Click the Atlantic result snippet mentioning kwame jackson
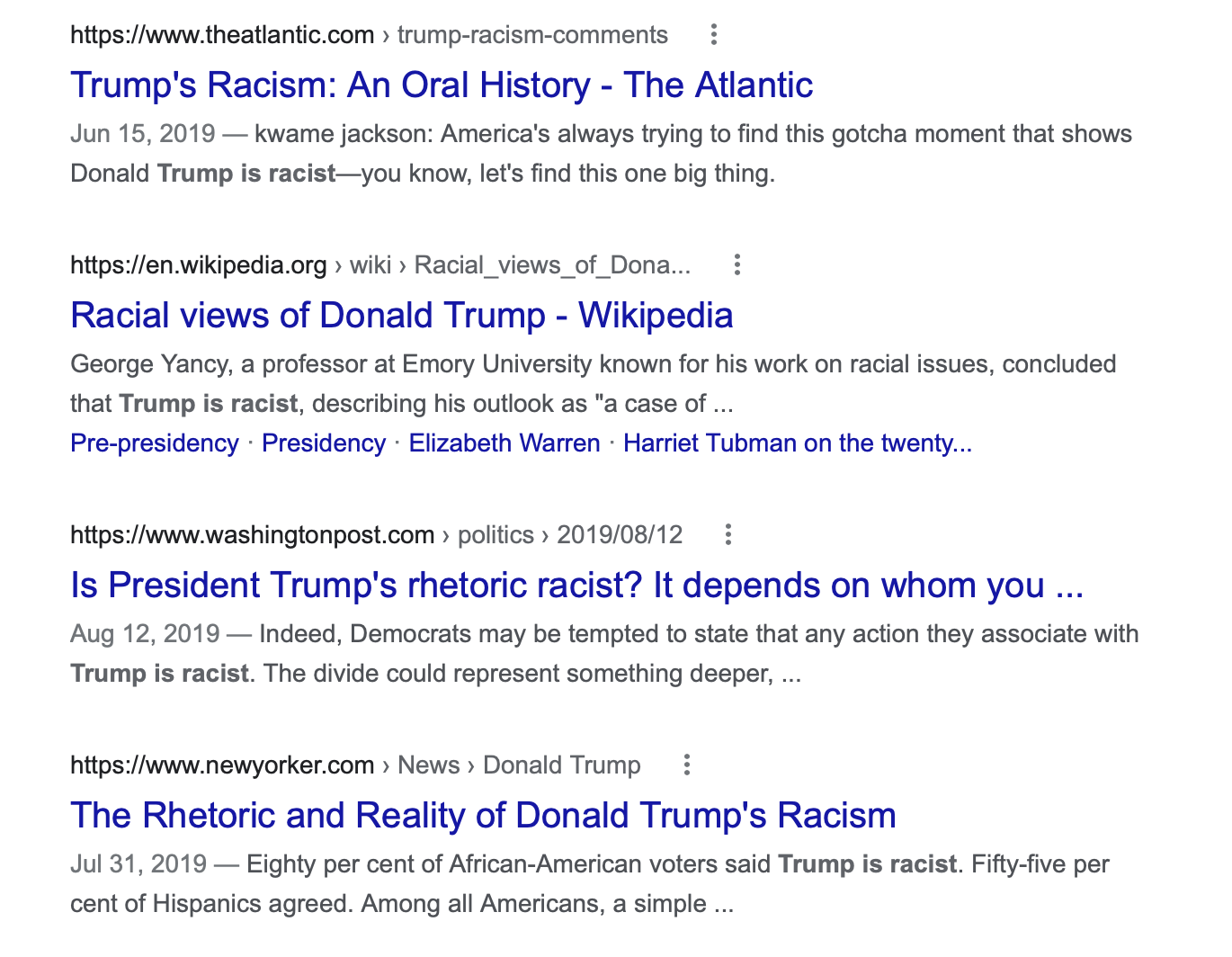The width and height of the screenshot is (1232, 957). pyautogui.click(x=601, y=154)
